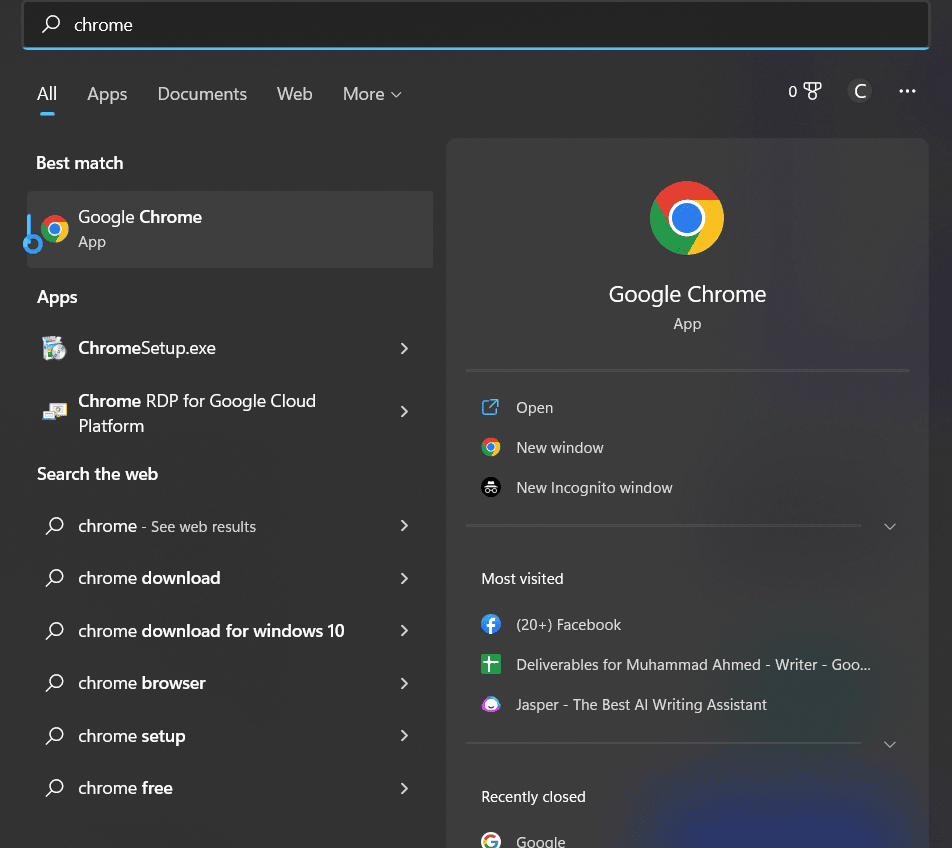The width and height of the screenshot is (952, 848).
Task: Expand arrow for Chrome RDP result
Action: pos(404,412)
